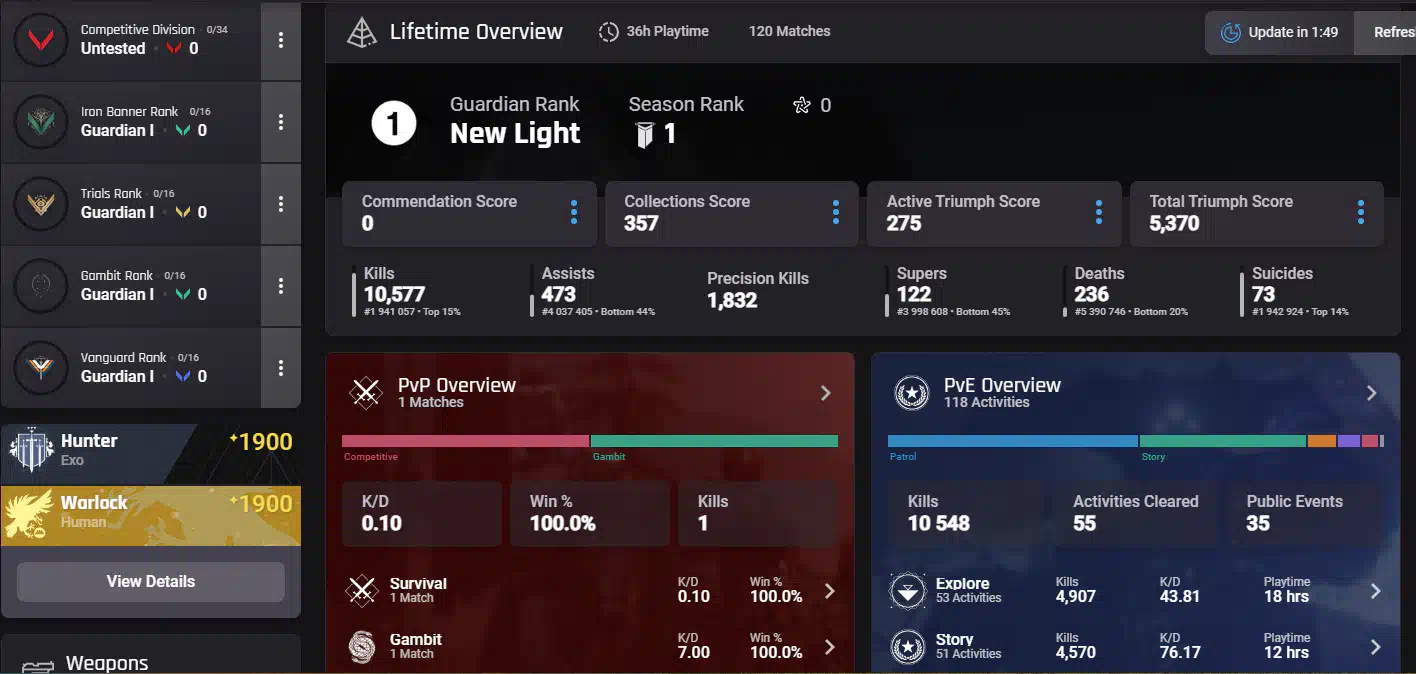The width and height of the screenshot is (1416, 674).
Task: Click the clock icon beside 36h Playtime
Action: [608, 32]
